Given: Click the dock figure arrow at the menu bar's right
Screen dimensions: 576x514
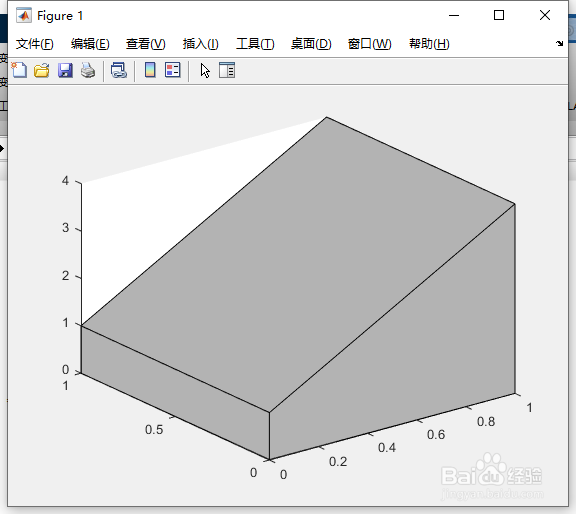Looking at the screenshot, I should pos(559,44).
